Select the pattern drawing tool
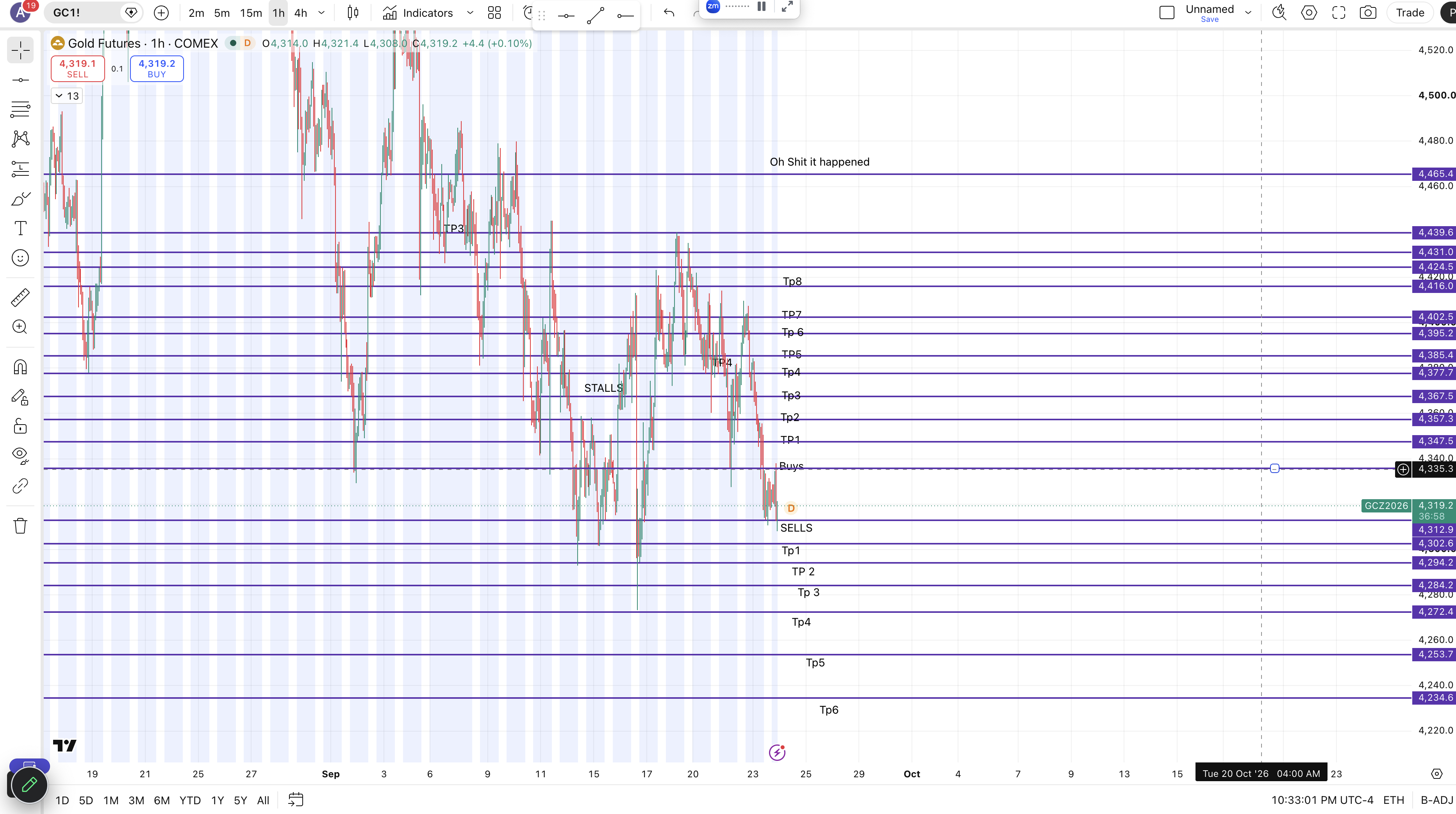The height and width of the screenshot is (814, 1456). (20, 139)
